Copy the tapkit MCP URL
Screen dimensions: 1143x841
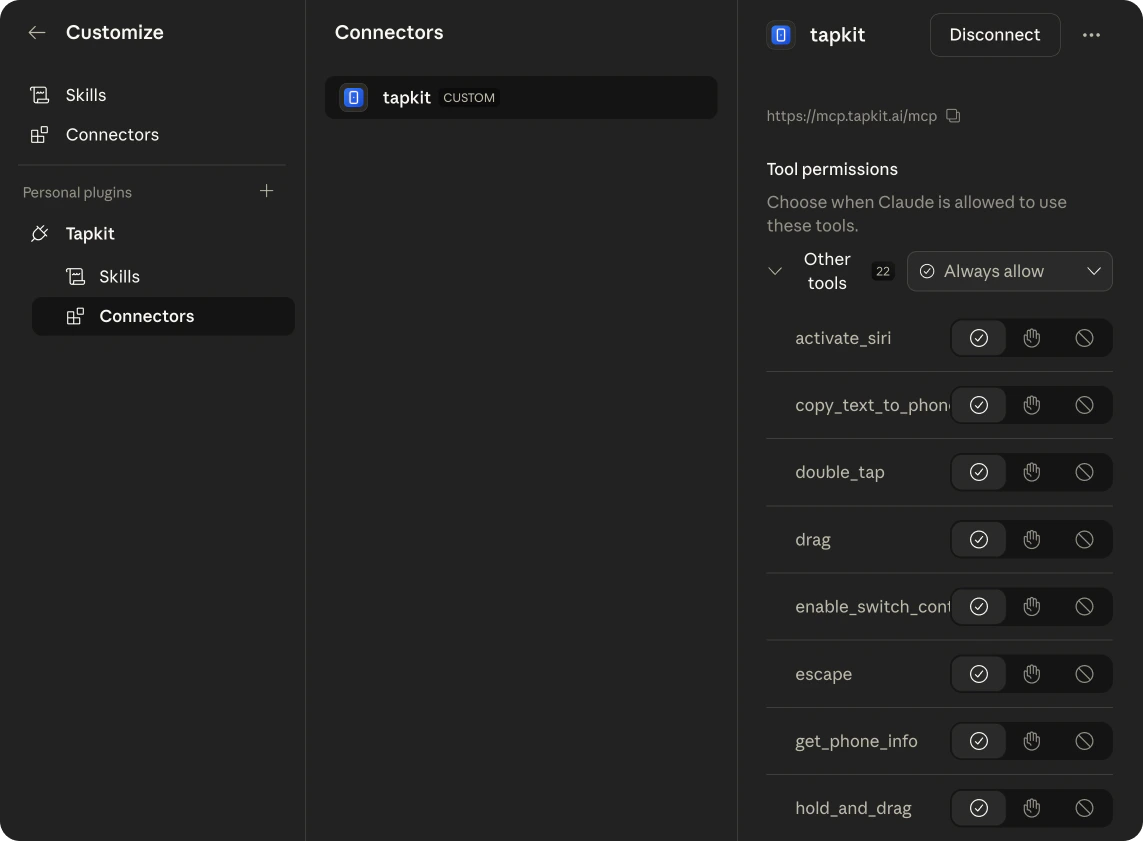pyautogui.click(x=952, y=115)
